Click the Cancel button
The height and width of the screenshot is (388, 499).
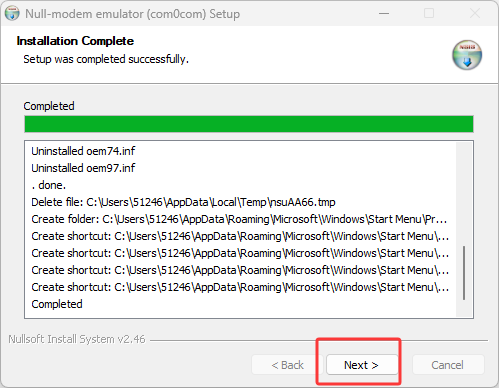click(448, 365)
